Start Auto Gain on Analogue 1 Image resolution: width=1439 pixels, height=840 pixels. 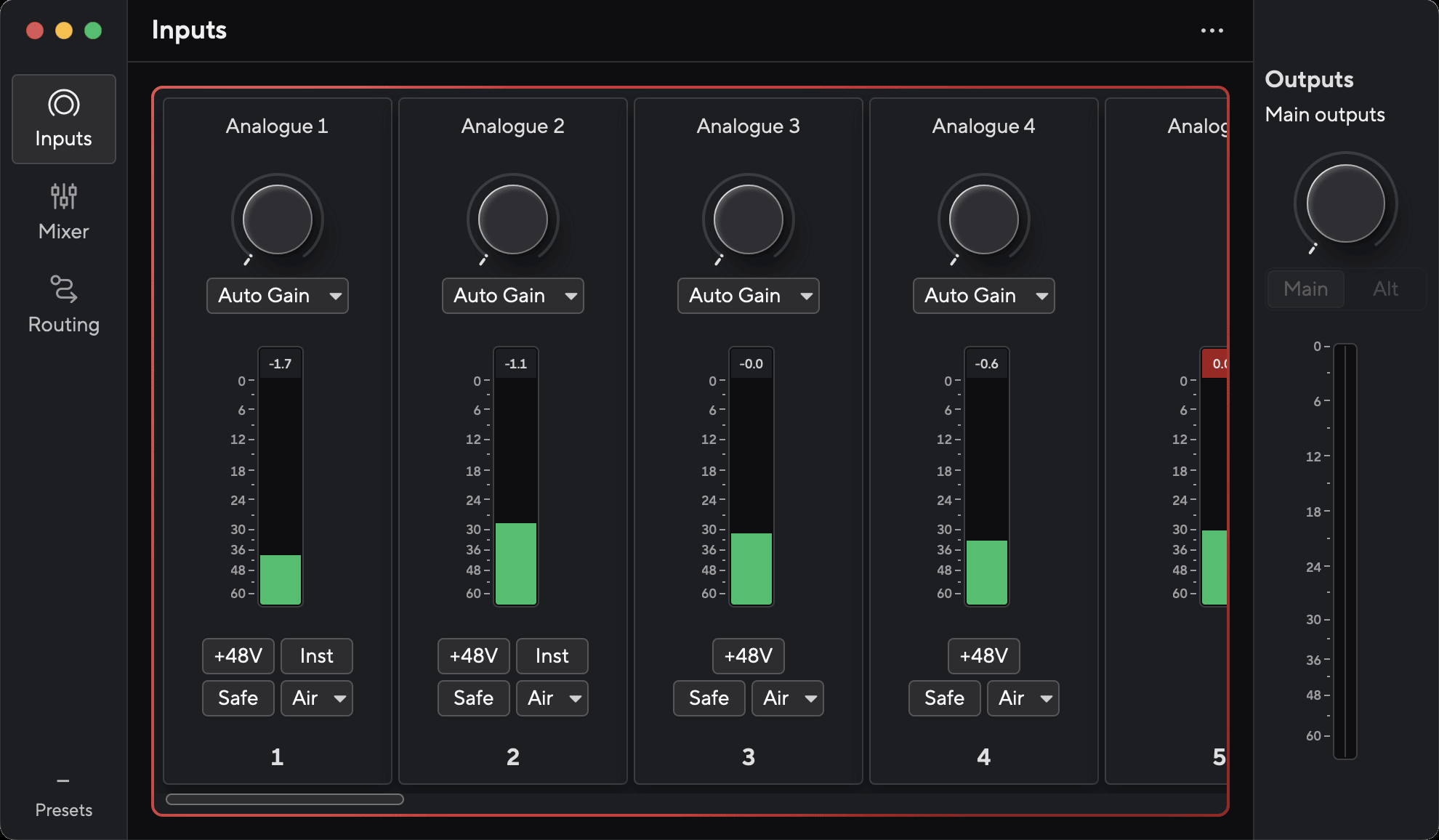tap(265, 296)
